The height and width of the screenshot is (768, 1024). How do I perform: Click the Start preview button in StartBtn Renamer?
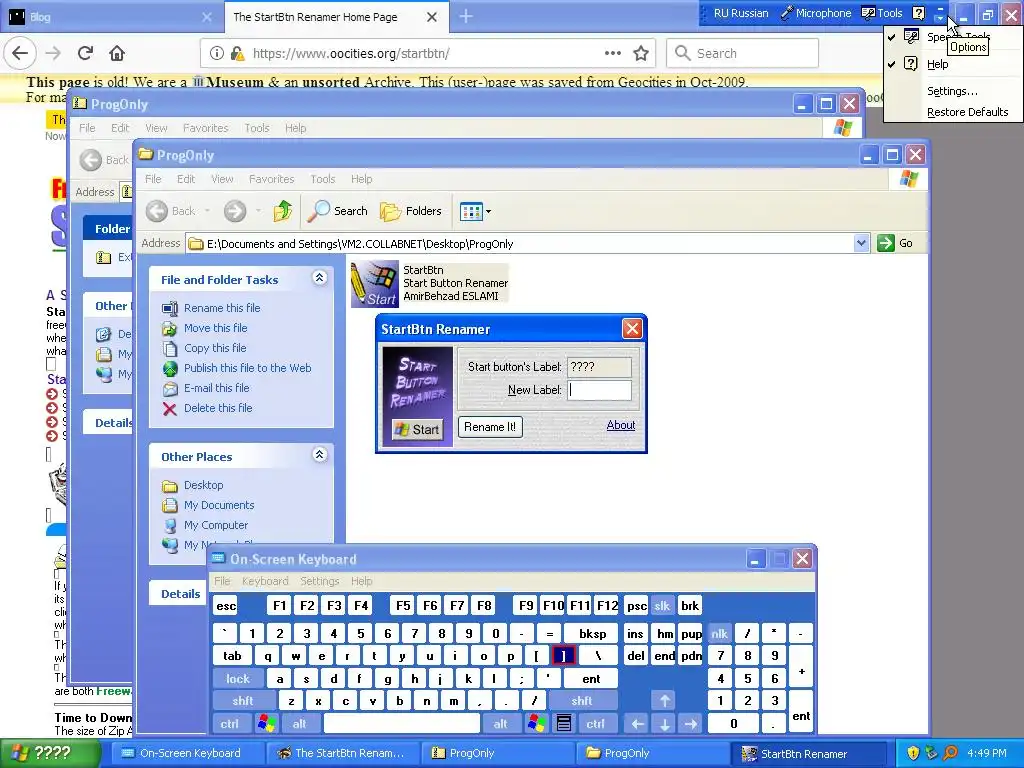pos(417,429)
